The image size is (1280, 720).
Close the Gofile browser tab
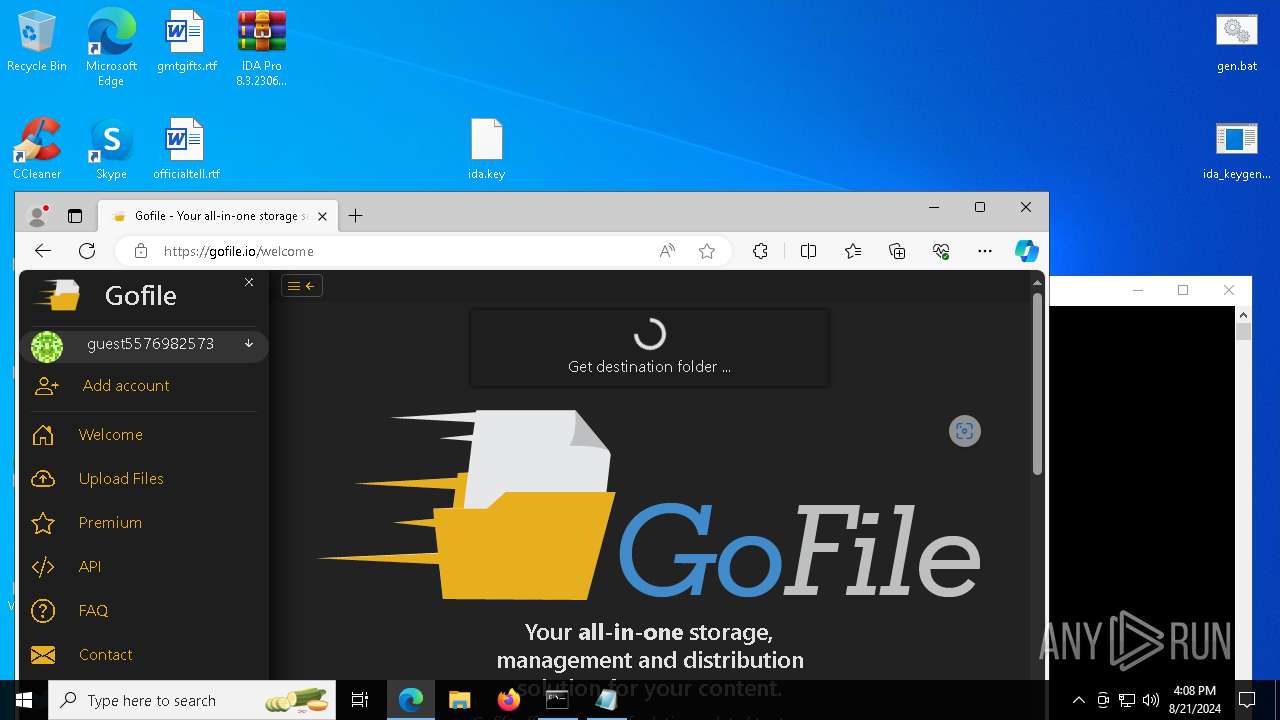323,216
